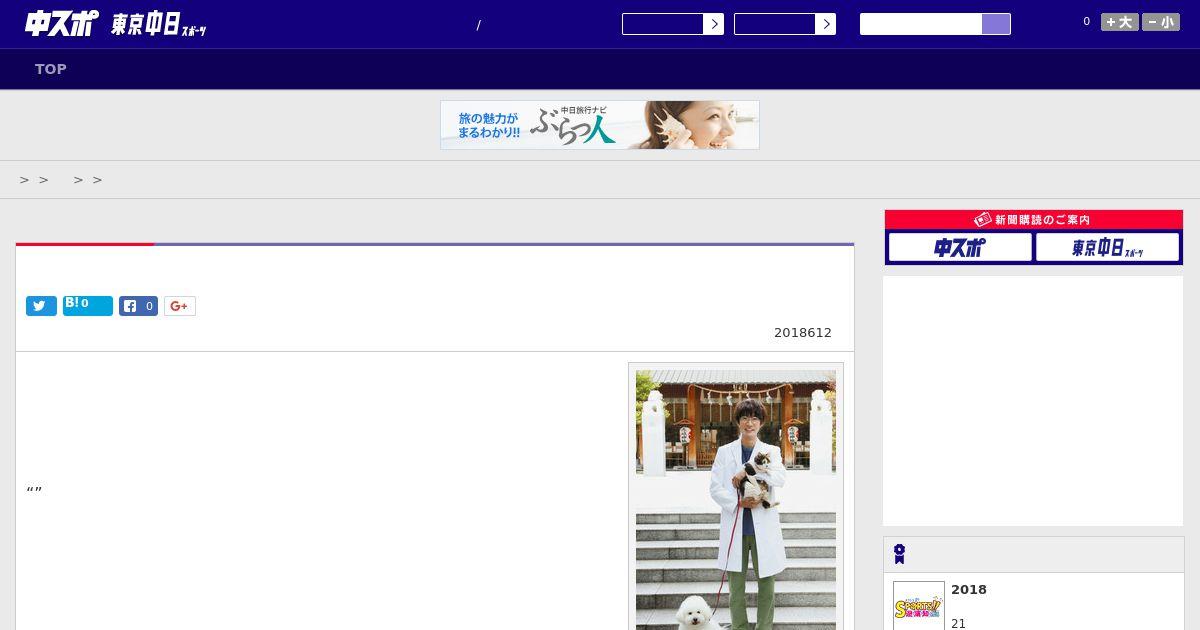Open the second header combo box
The height and width of the screenshot is (630, 1200).
pyautogui.click(x=775, y=24)
